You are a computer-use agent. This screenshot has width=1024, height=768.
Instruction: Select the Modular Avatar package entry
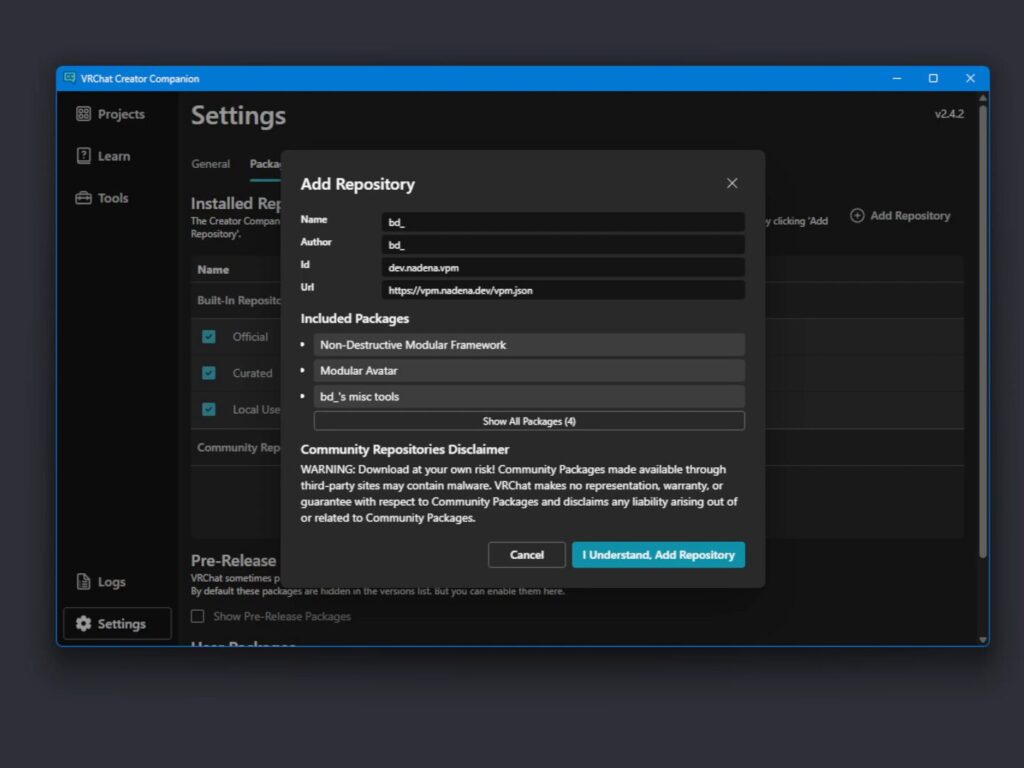click(x=529, y=371)
